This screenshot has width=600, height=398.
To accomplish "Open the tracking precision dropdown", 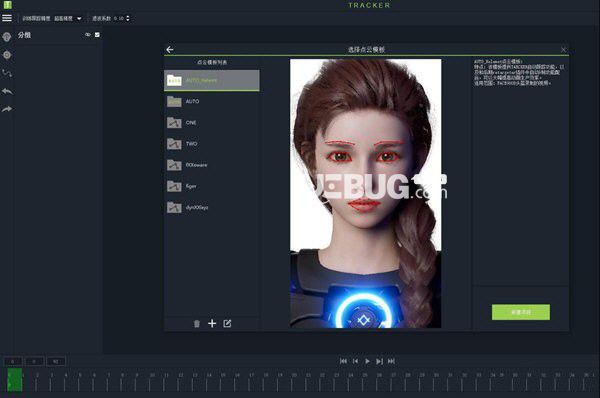I will [x=68, y=18].
